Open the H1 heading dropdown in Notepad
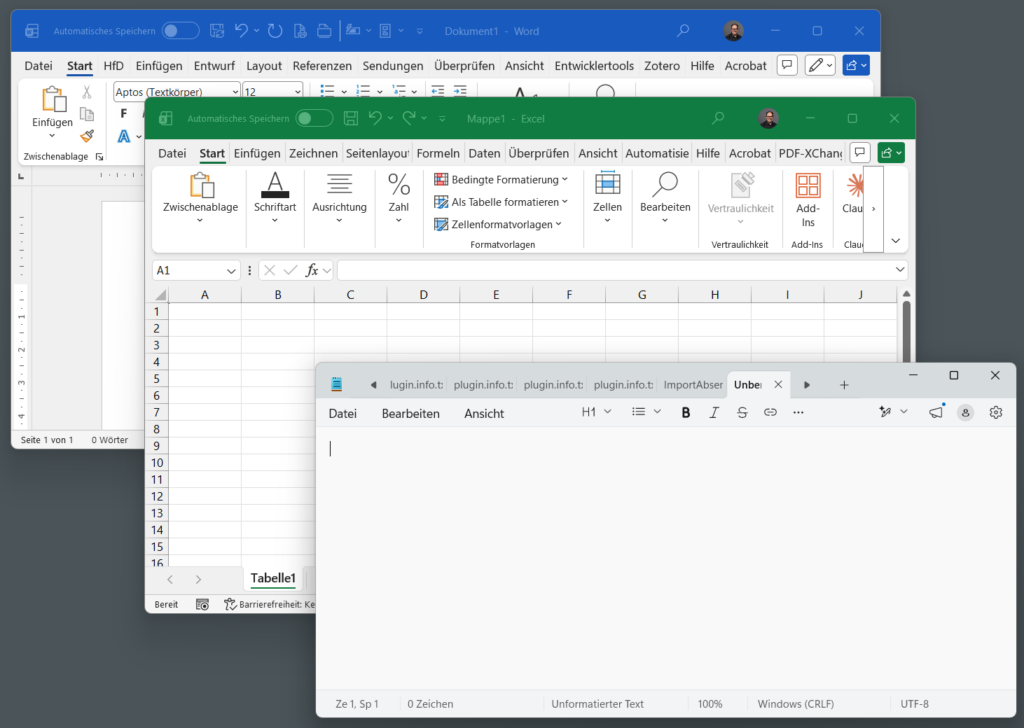The image size is (1024, 728). coord(596,412)
